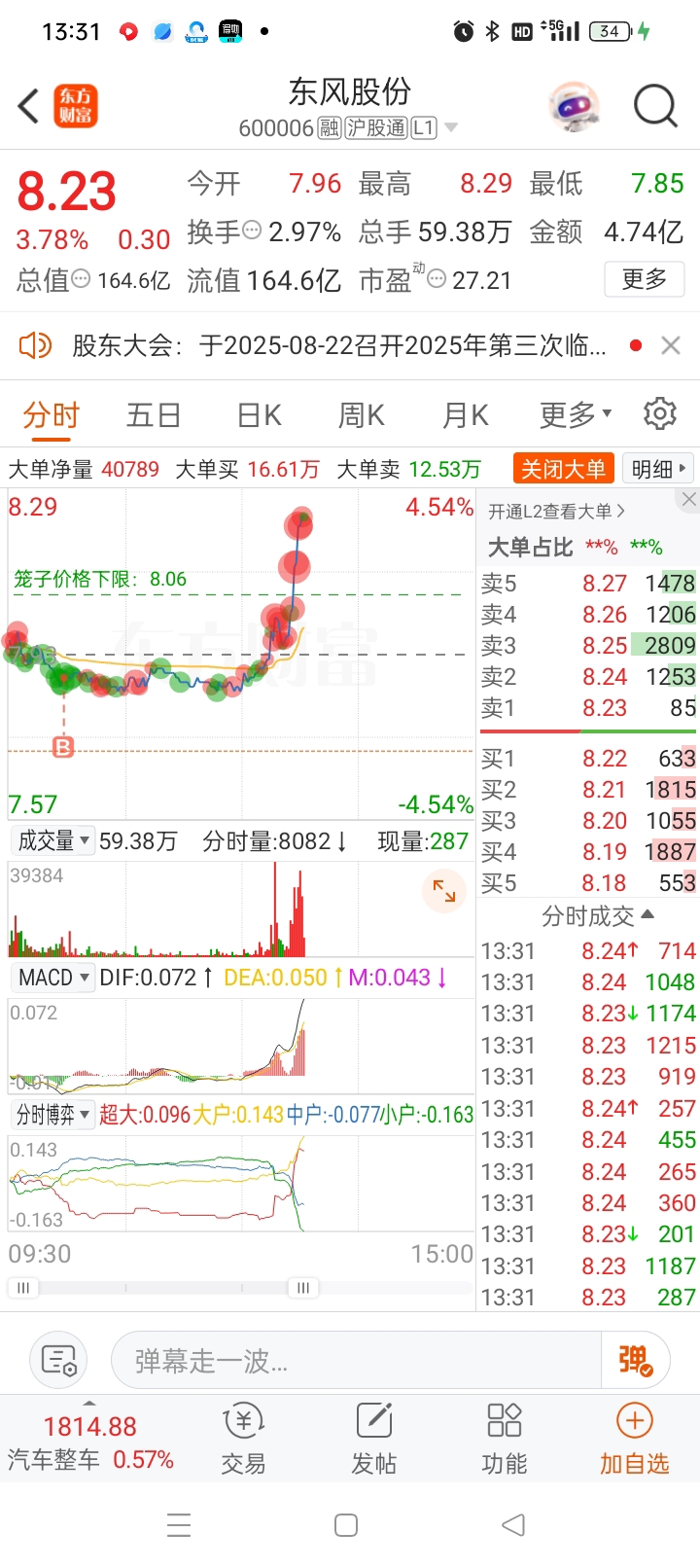The height and width of the screenshot is (1568, 700).
Task: Tap the 融 margin tag
Action: [330, 128]
